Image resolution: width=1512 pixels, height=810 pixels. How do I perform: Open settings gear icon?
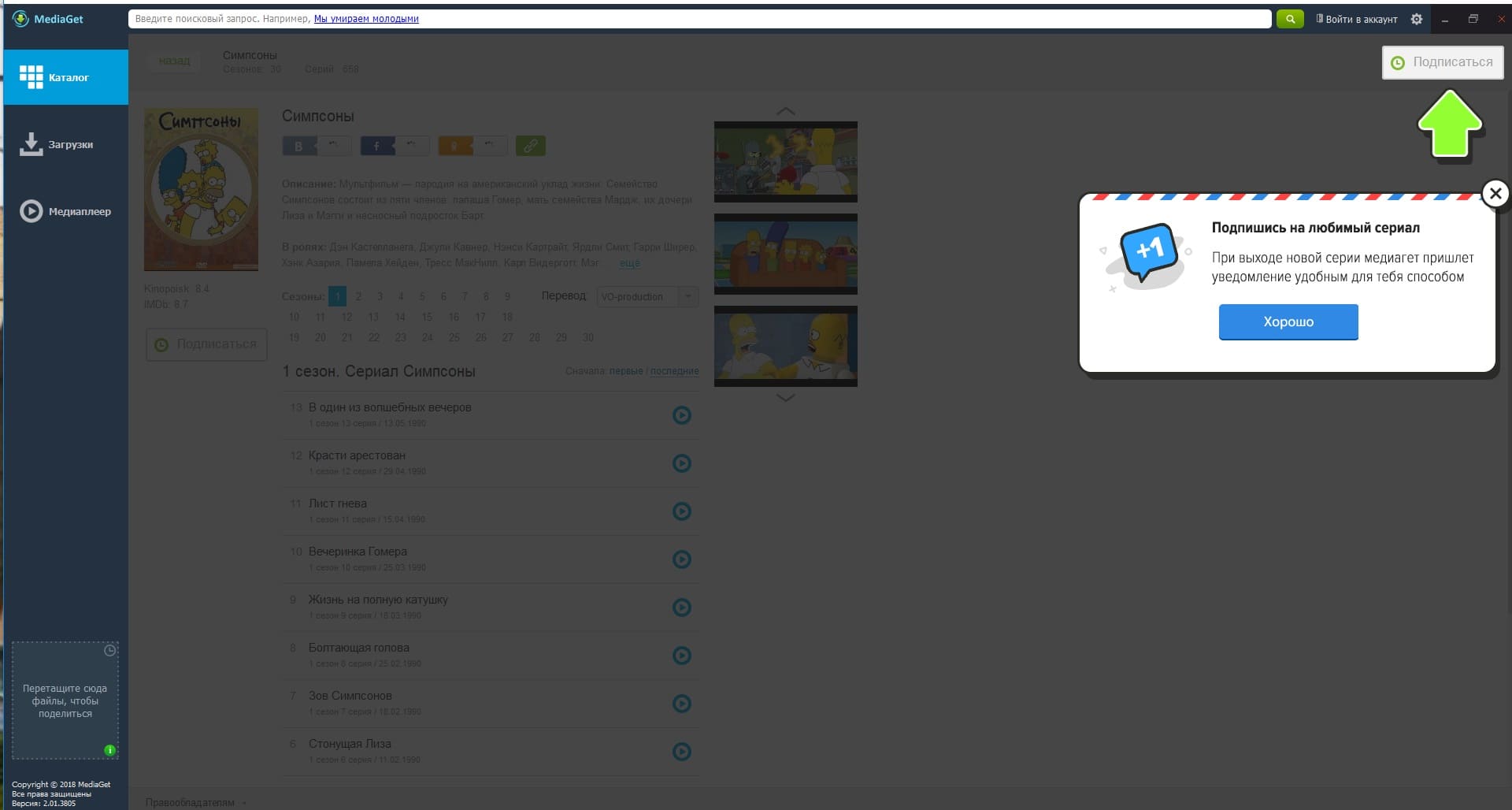(x=1417, y=19)
